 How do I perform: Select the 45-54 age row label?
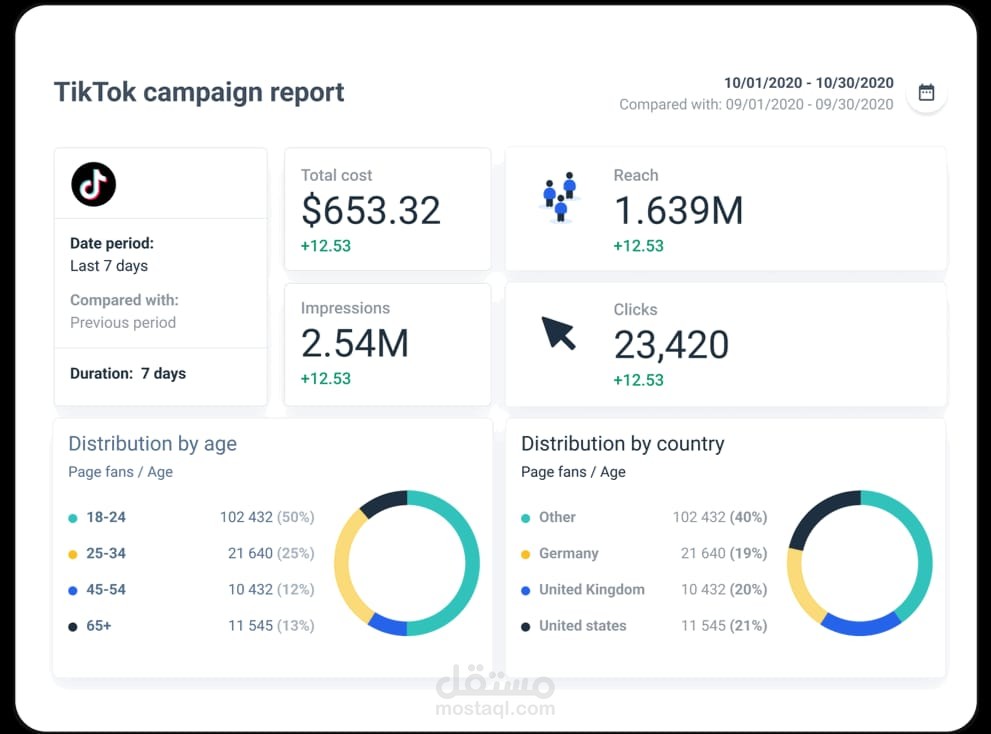coord(106,589)
